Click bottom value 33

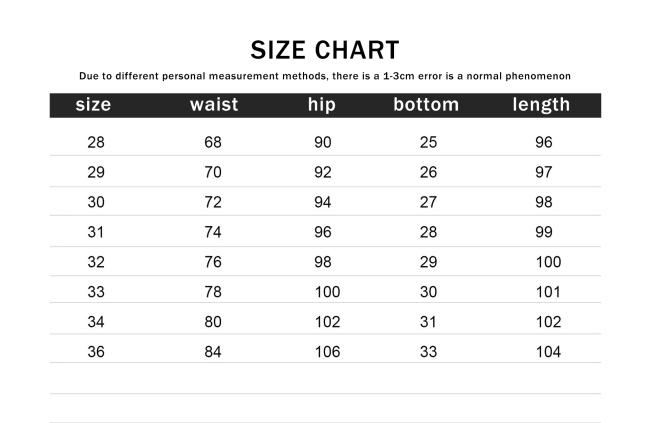(x=428, y=352)
